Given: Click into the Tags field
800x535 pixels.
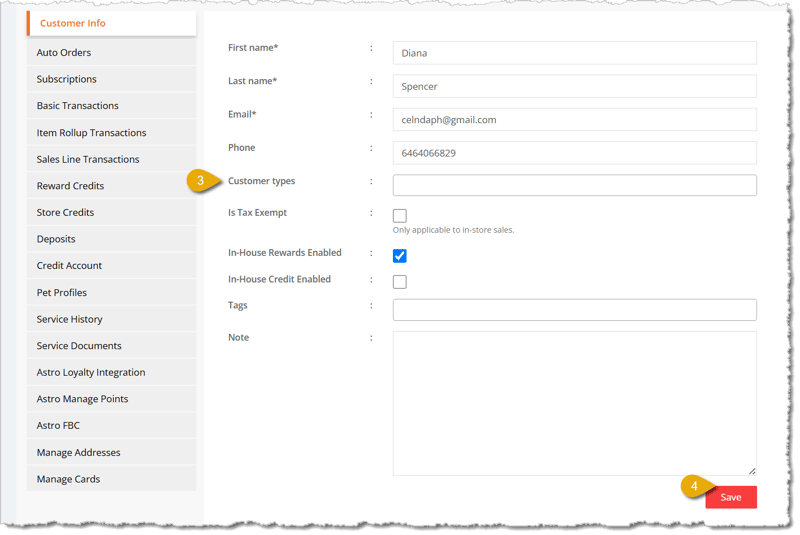Looking at the screenshot, I should (574, 310).
